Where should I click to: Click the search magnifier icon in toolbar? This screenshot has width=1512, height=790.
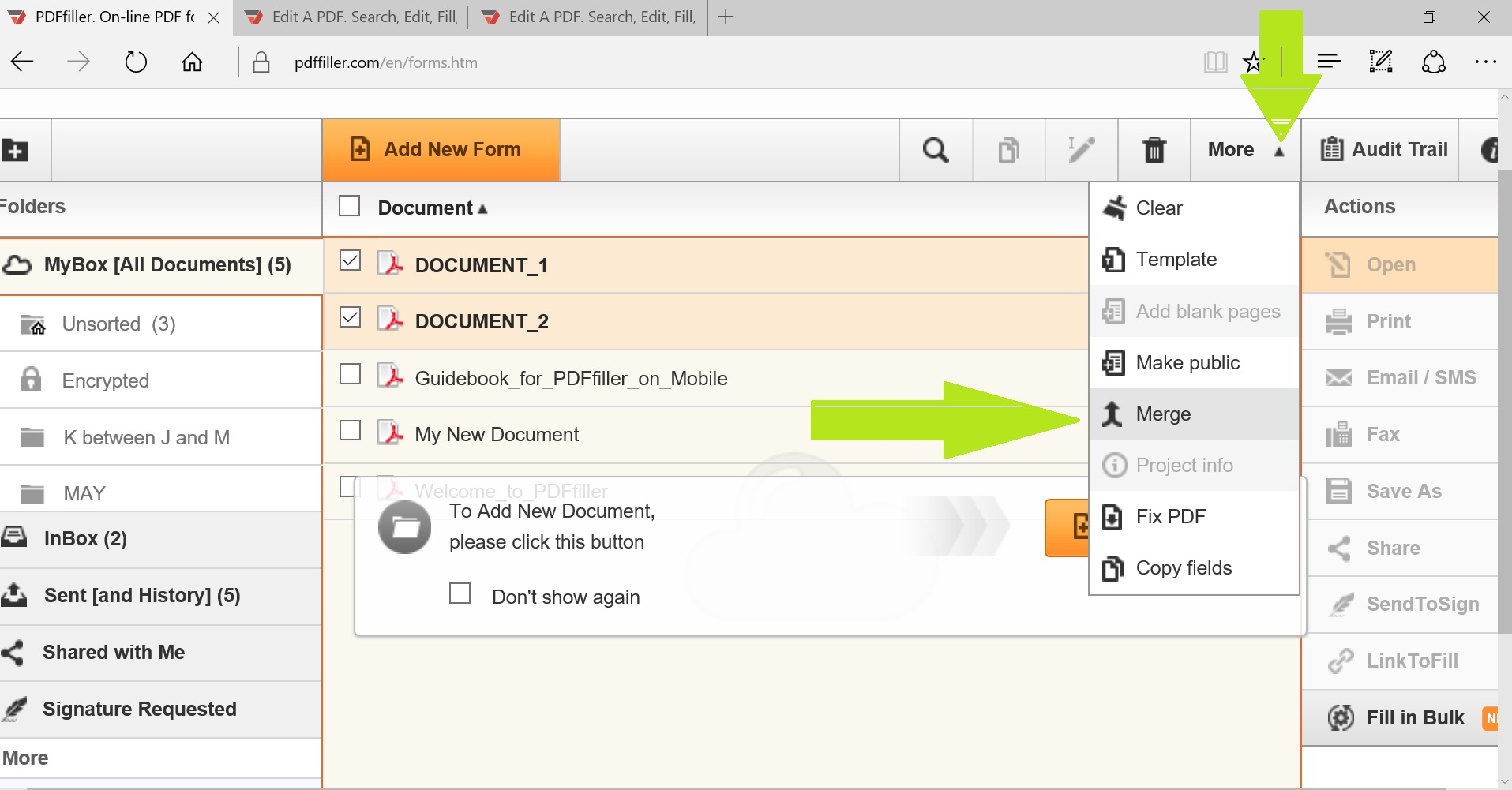pos(936,150)
